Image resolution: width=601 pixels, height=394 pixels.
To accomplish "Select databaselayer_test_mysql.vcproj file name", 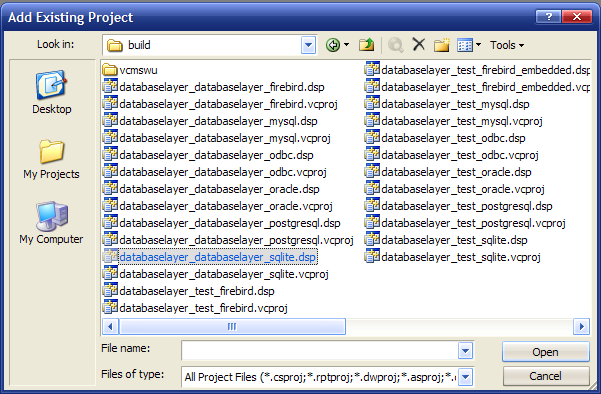I will pos(462,121).
